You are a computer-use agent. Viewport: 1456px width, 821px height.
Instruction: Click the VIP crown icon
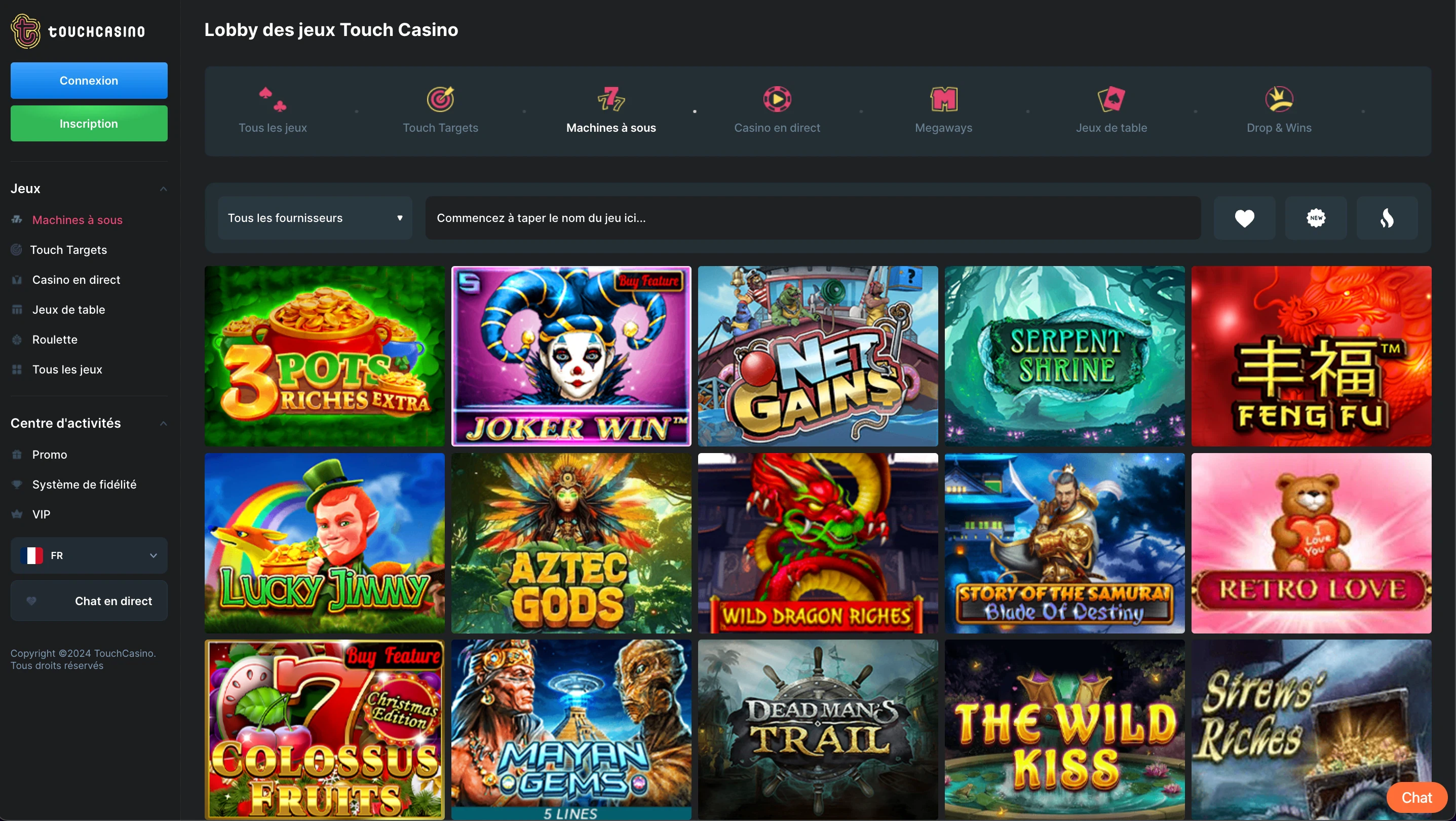click(x=17, y=514)
